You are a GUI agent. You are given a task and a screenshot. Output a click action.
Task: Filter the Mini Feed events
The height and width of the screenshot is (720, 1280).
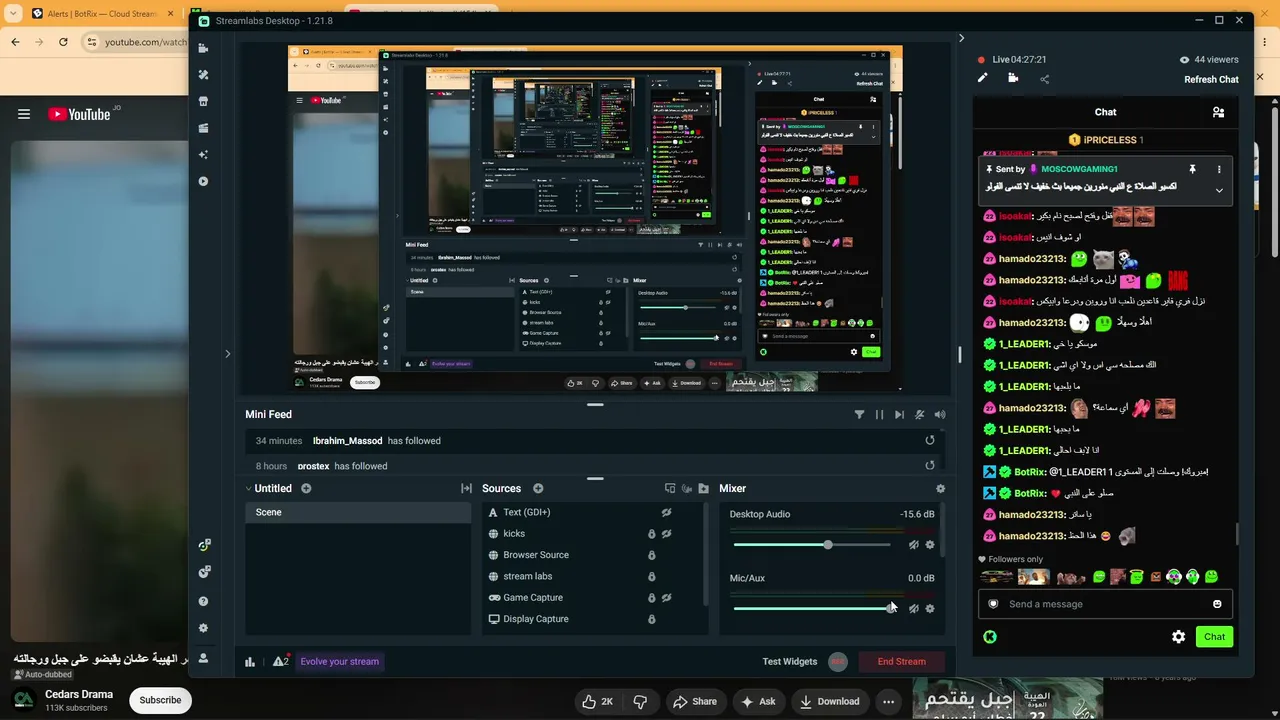point(859,414)
